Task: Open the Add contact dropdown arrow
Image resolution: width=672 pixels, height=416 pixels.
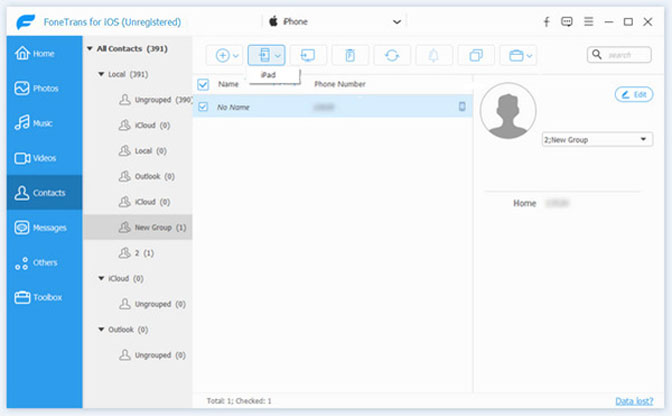Action: point(235,56)
